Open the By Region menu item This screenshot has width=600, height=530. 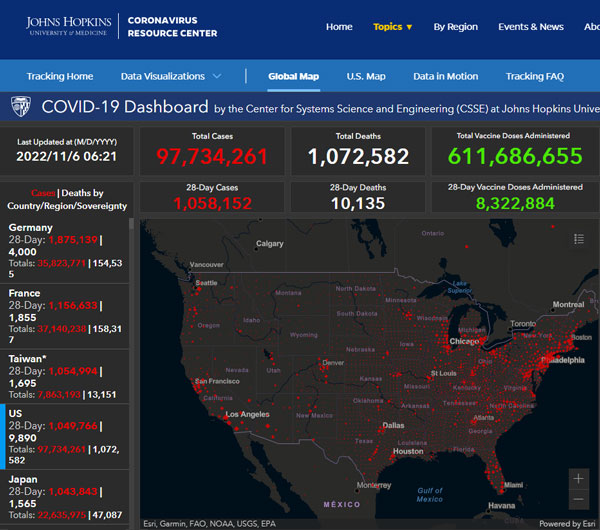pyautogui.click(x=455, y=27)
